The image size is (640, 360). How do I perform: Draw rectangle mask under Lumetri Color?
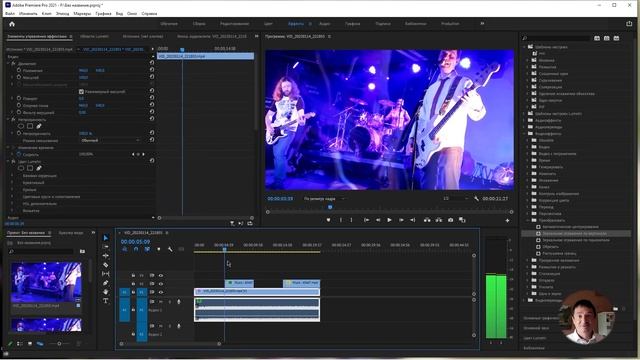tap(30, 168)
